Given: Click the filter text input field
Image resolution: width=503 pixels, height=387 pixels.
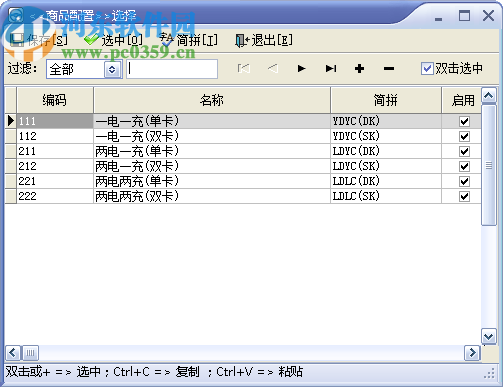Looking at the screenshot, I should pyautogui.click(x=172, y=69).
